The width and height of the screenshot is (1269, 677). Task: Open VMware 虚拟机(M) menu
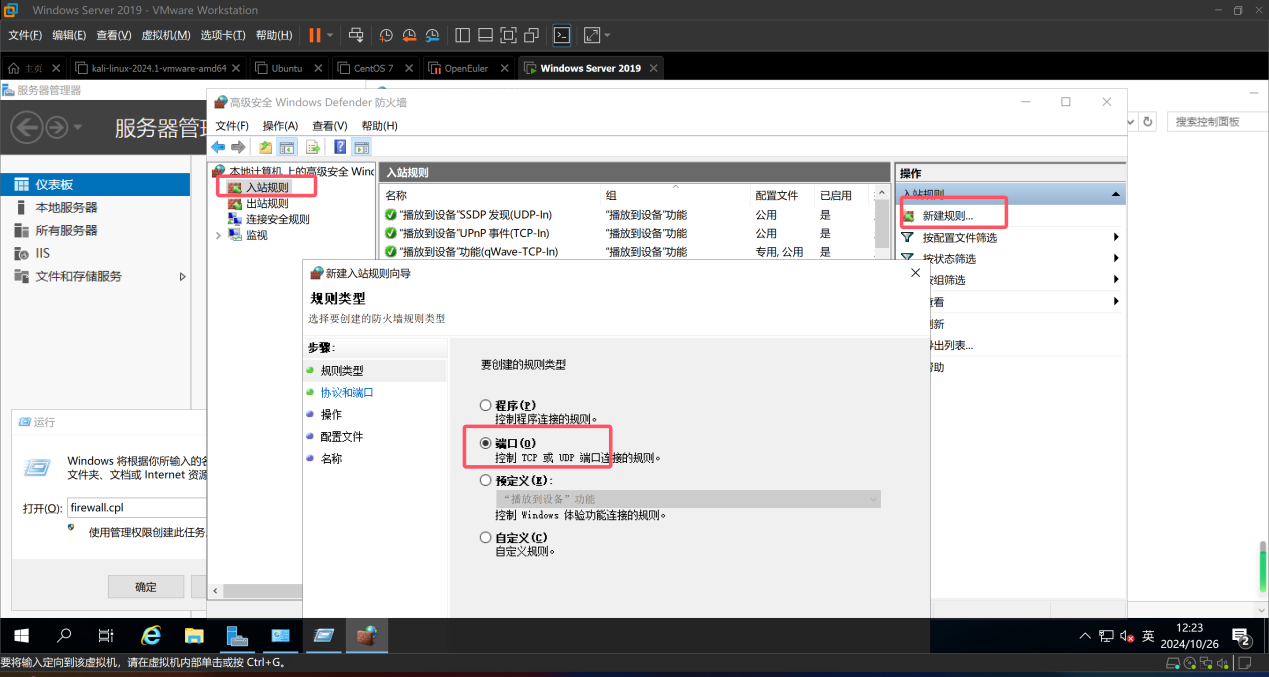tap(166, 35)
